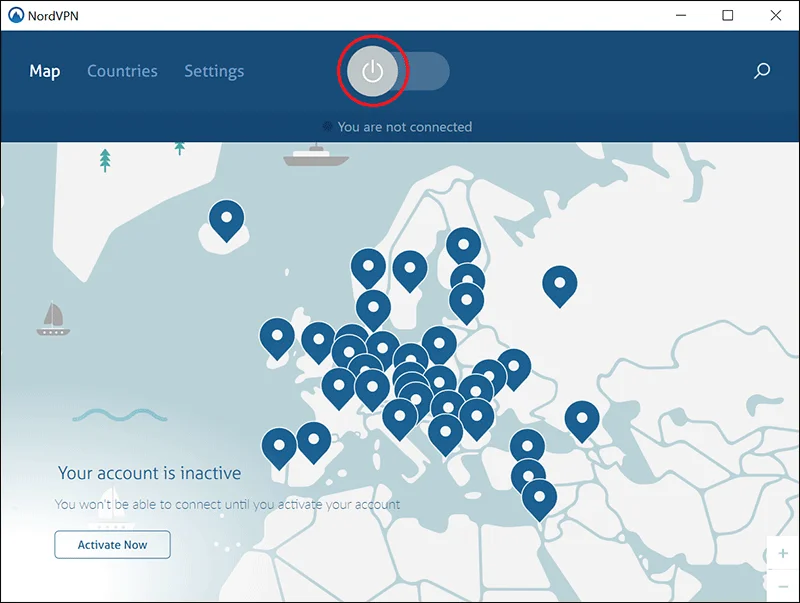This screenshot has height=603, width=800.
Task: Select the Latvia server pin
Action: point(466,303)
